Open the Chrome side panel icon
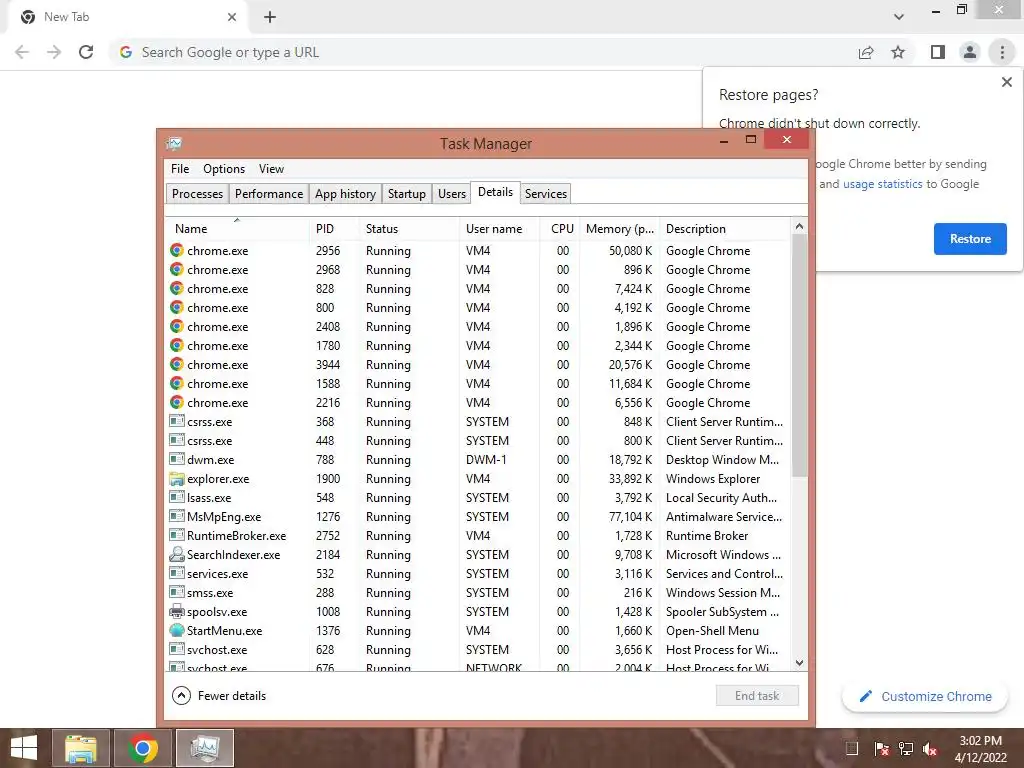The image size is (1024, 768). pos(938,52)
